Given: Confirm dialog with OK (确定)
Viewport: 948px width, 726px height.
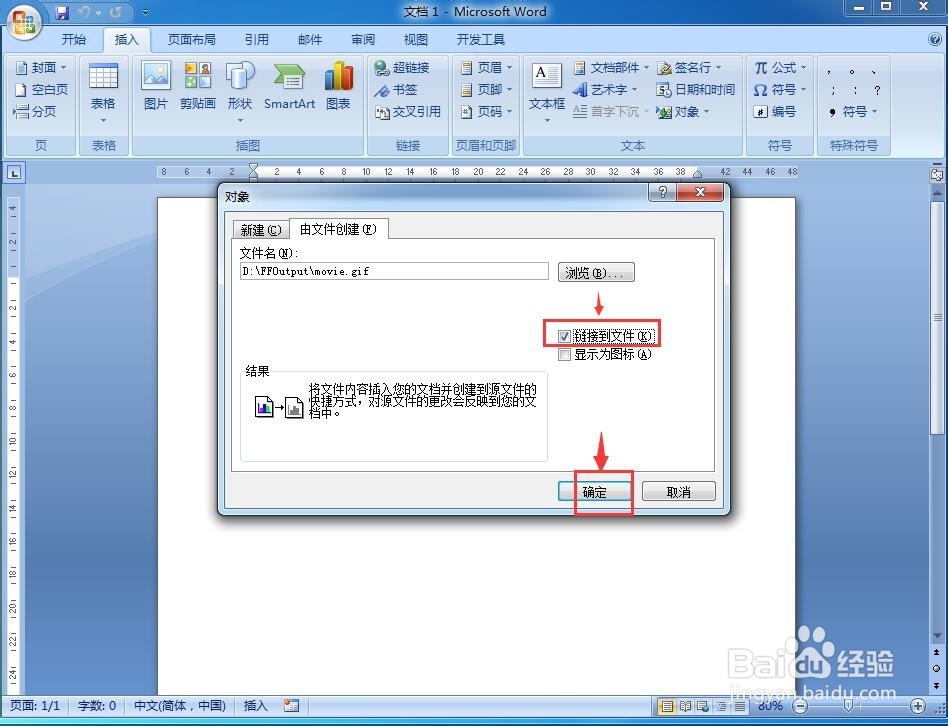Looking at the screenshot, I should pyautogui.click(x=595, y=491).
